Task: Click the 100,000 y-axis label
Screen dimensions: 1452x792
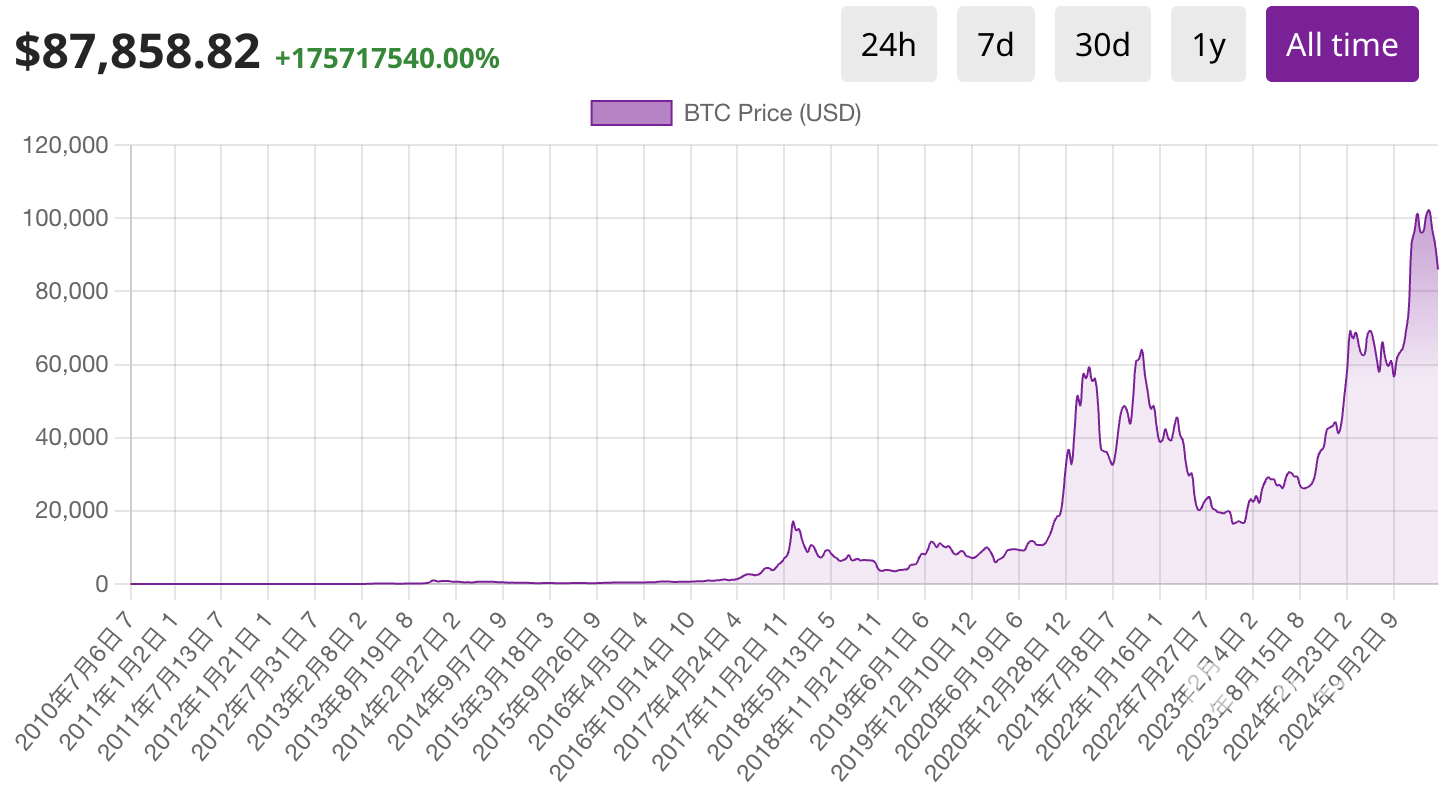Action: 65,219
